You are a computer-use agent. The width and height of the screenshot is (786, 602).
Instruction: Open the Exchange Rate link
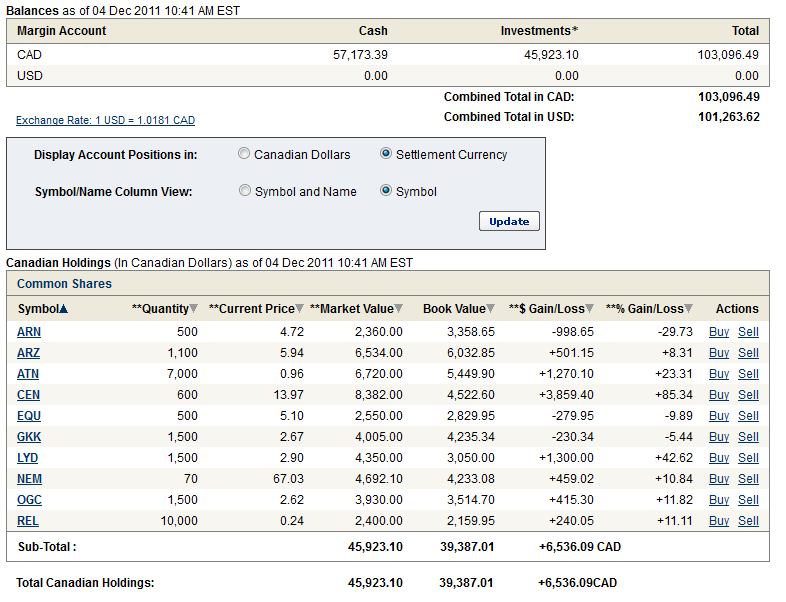(105, 120)
